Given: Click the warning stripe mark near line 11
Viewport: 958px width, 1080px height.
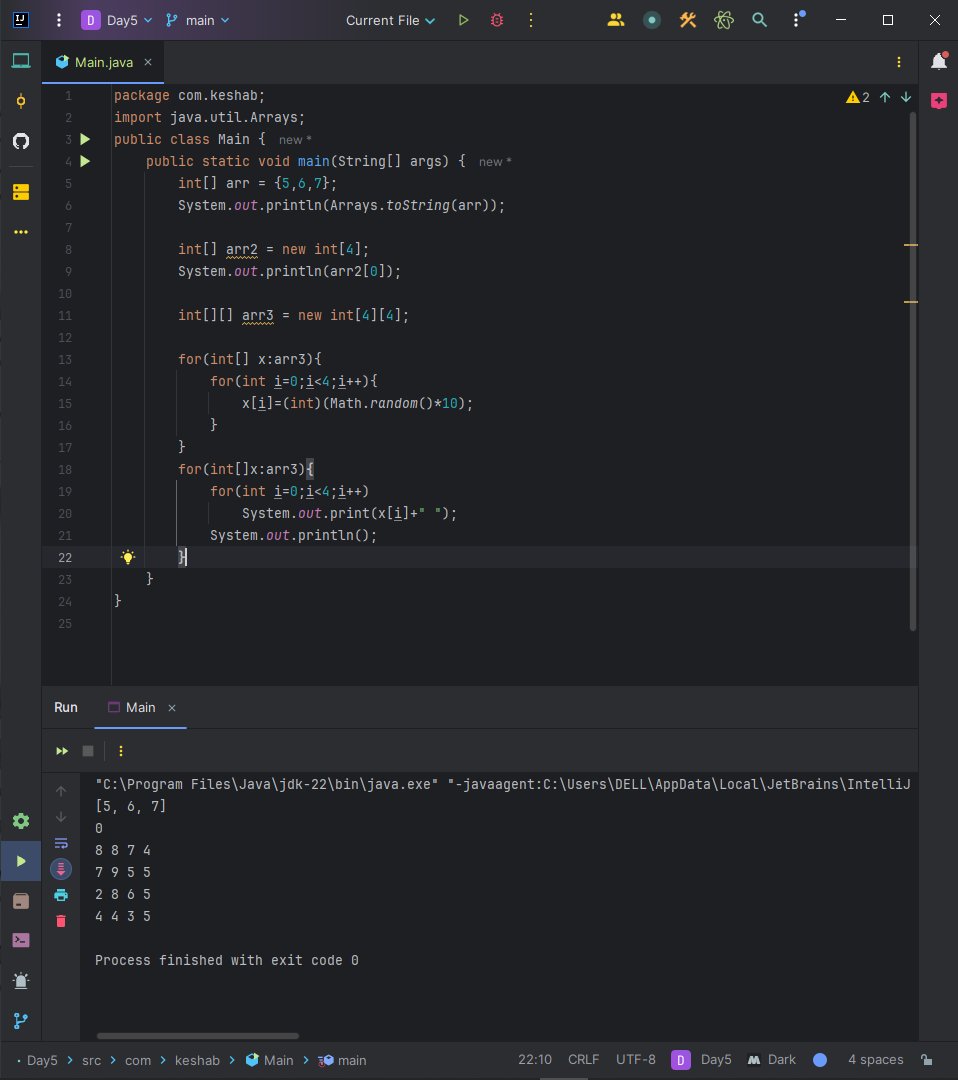Looking at the screenshot, I should pos(910,302).
